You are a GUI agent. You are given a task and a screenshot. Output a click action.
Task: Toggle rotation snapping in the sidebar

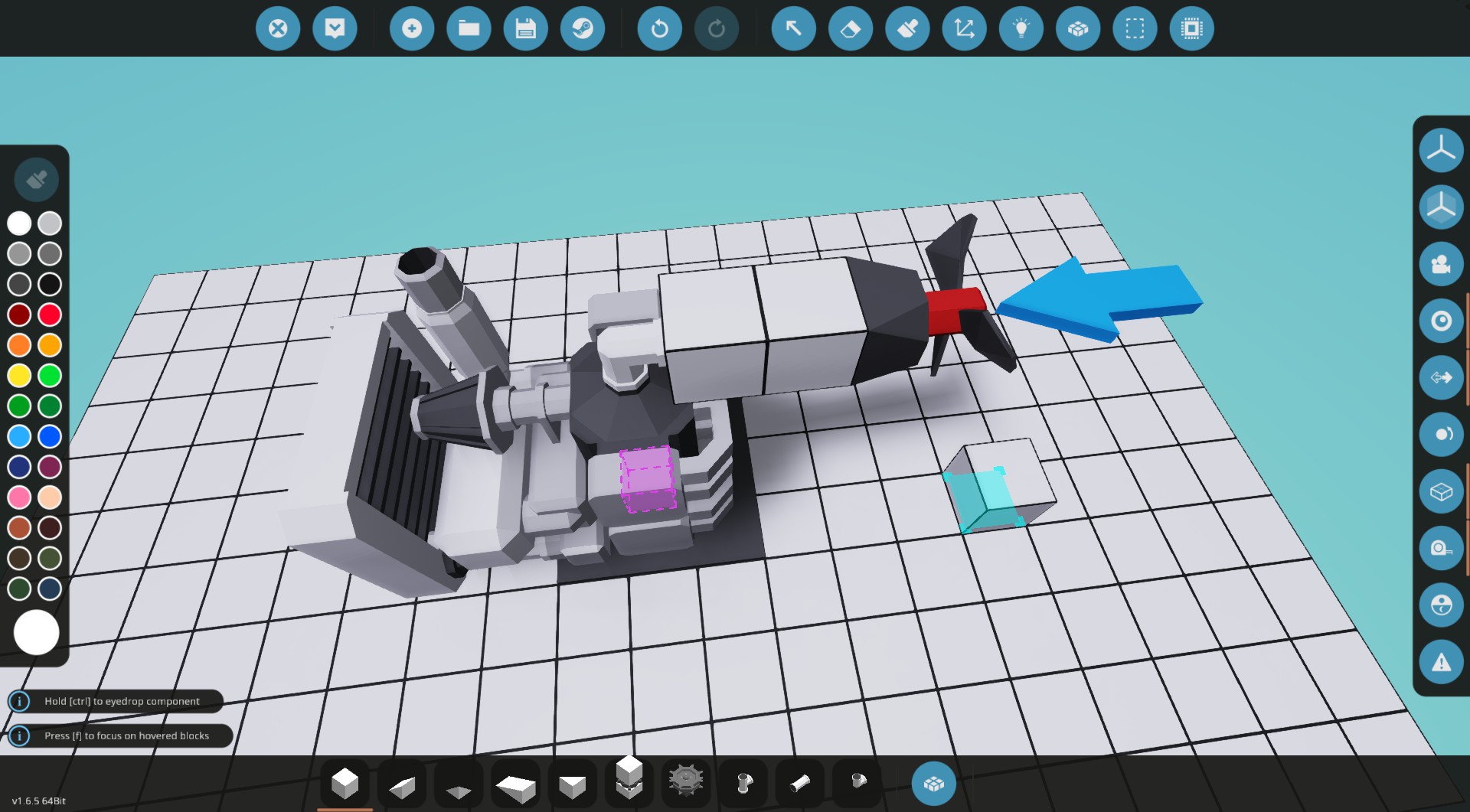click(x=1442, y=435)
